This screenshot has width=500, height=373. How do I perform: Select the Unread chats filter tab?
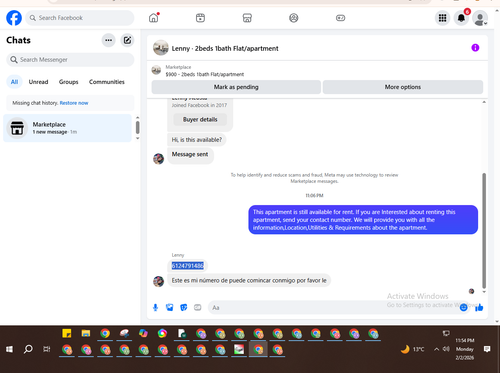coord(38,82)
